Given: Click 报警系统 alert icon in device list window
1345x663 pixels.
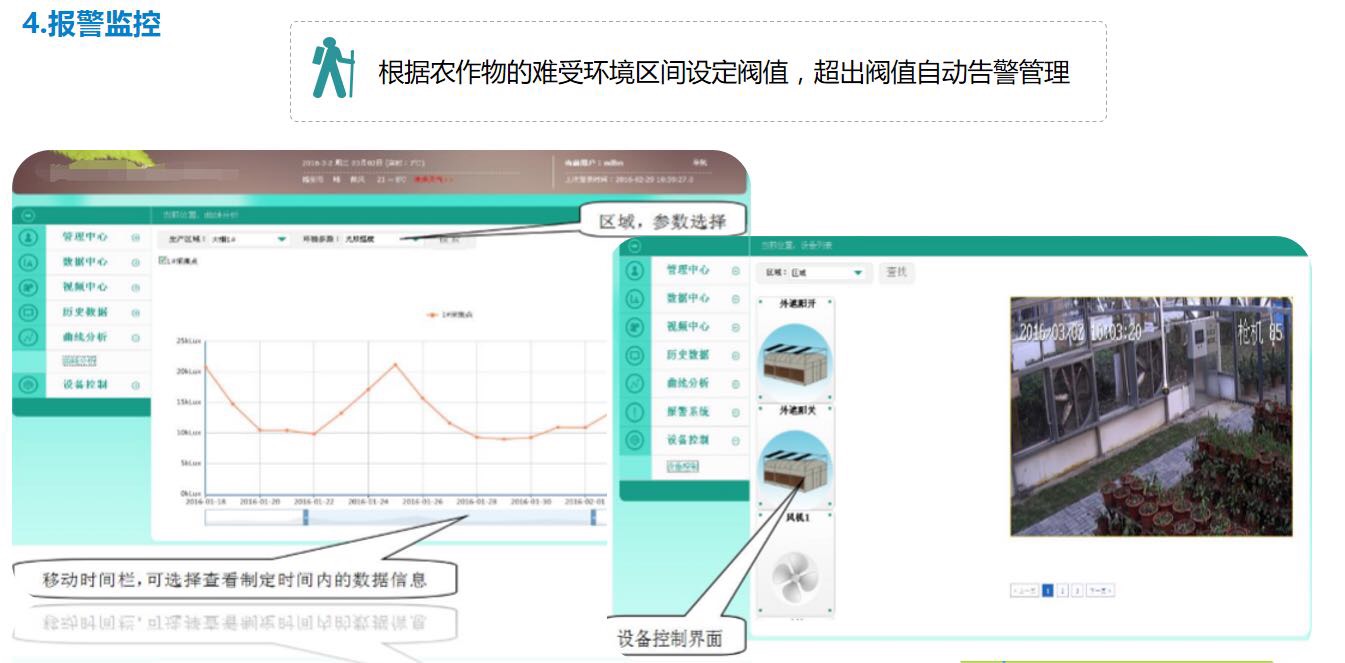Looking at the screenshot, I should click(634, 411).
